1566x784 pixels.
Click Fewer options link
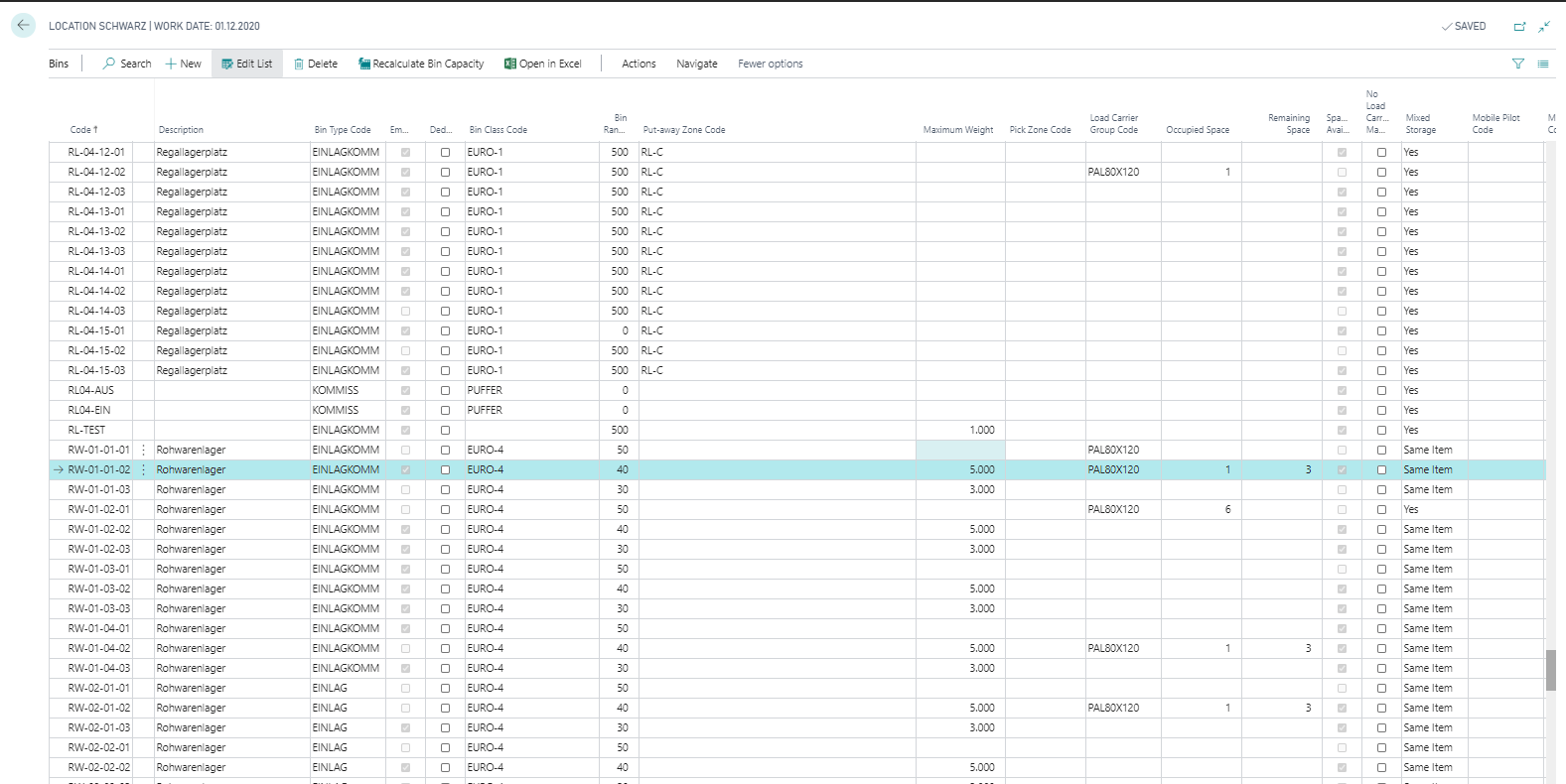point(771,64)
